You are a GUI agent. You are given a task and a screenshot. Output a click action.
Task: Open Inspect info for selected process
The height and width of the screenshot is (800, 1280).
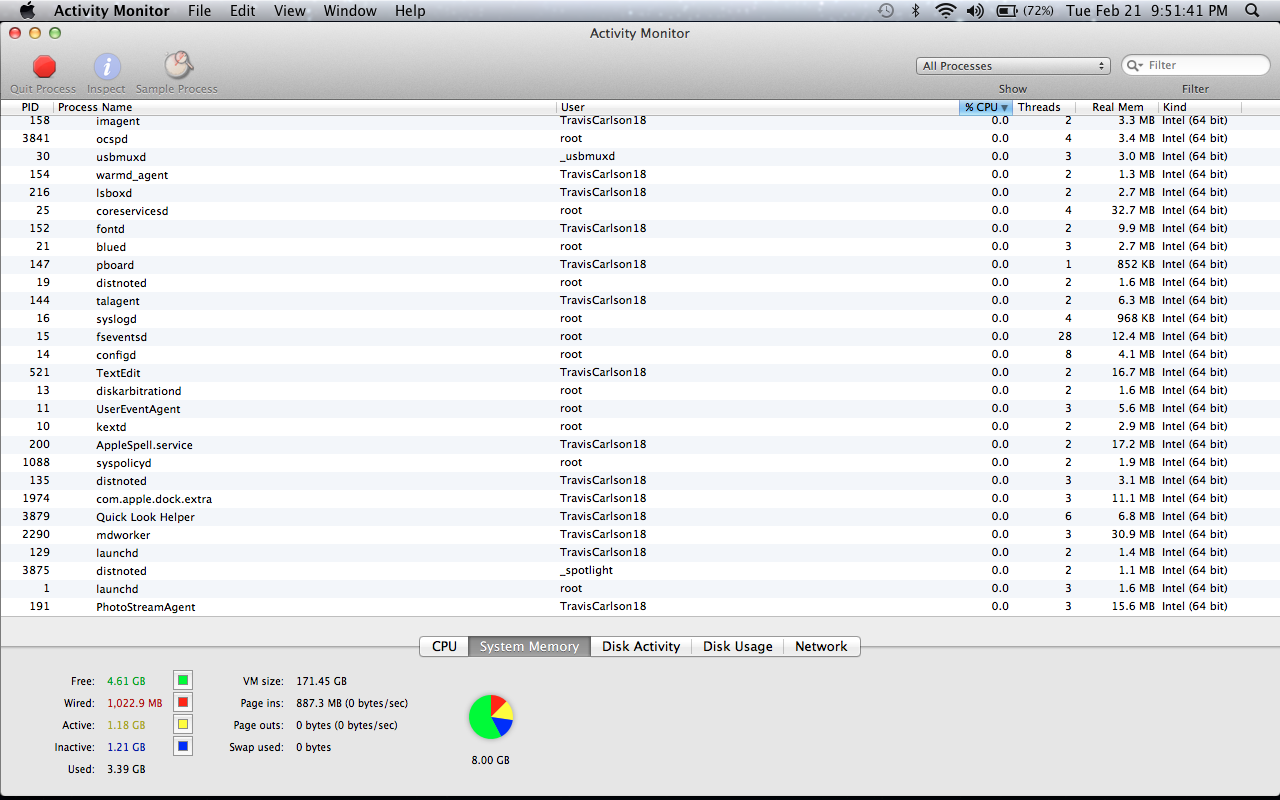tap(107, 67)
